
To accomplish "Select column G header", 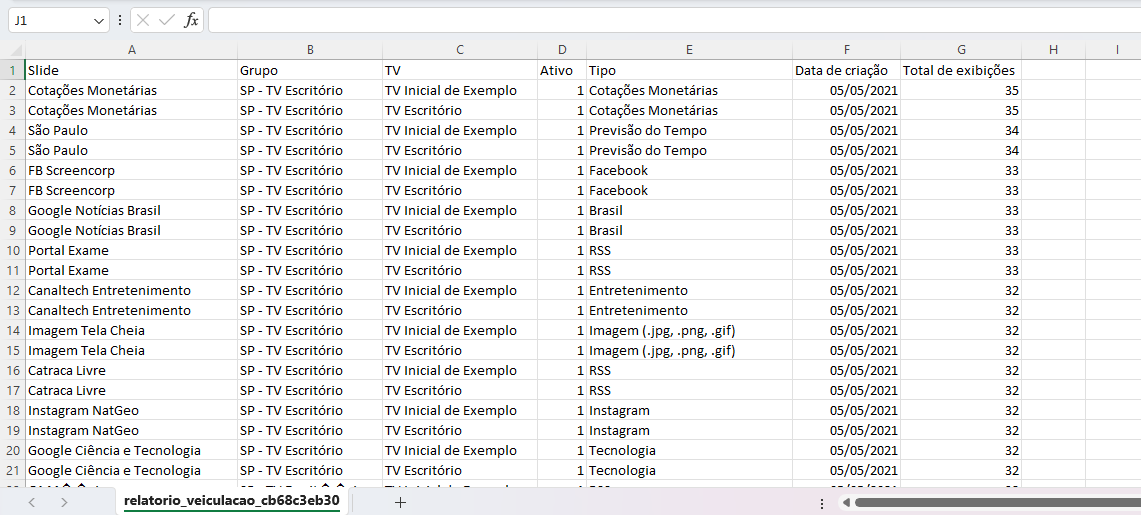I will [x=961, y=50].
